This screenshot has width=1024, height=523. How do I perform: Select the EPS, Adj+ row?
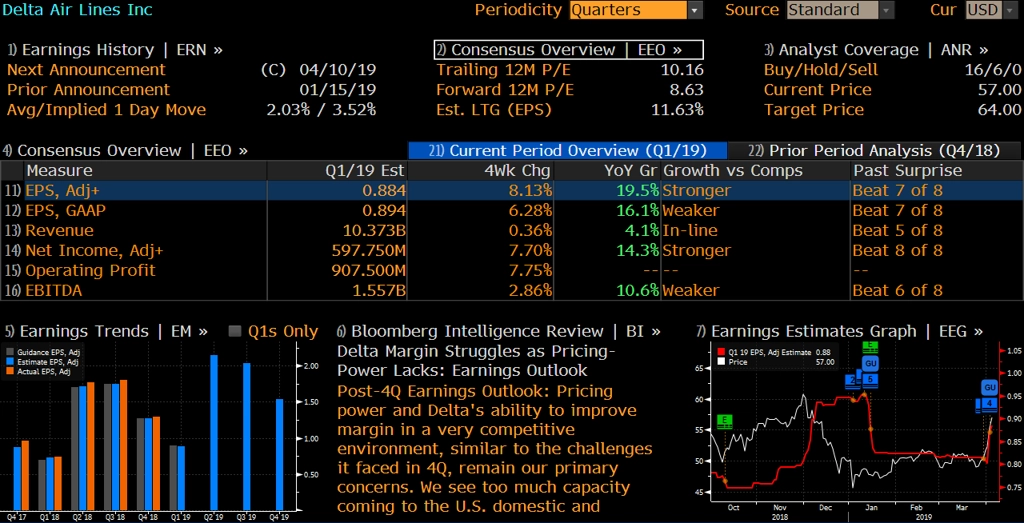(x=511, y=191)
